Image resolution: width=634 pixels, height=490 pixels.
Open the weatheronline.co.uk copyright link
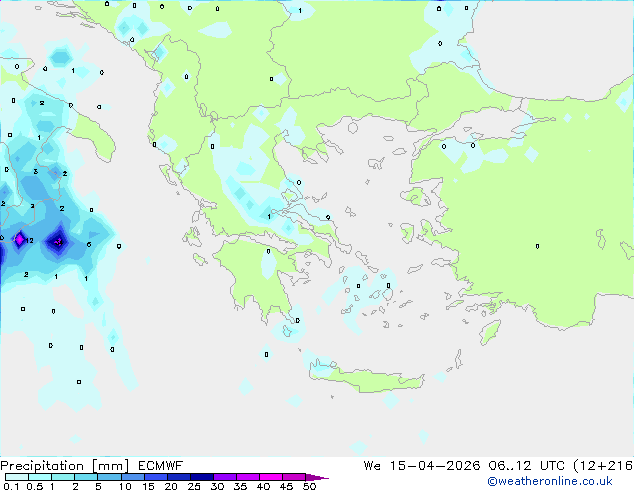550,481
